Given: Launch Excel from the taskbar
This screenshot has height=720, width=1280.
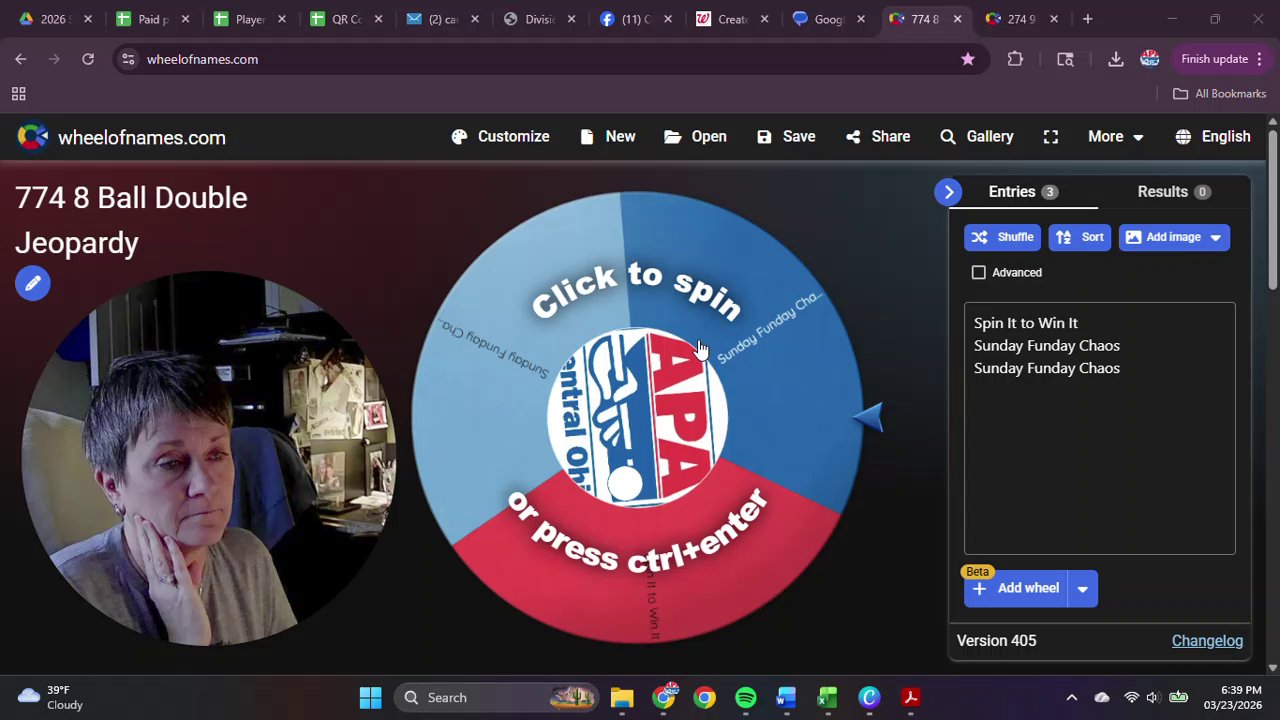Looking at the screenshot, I should tap(827, 697).
